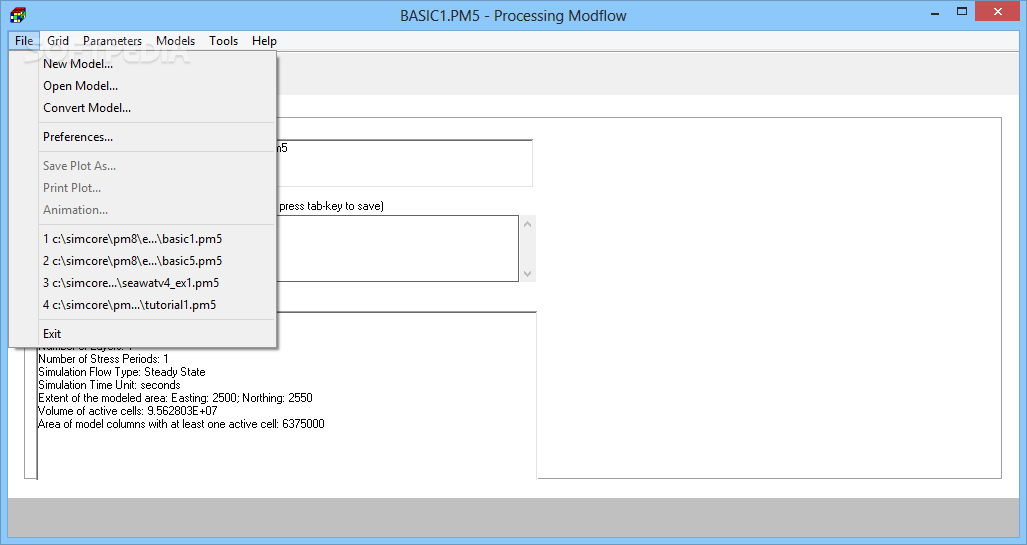
Task: Click 'Area of model columns' line
Action: pos(181,424)
